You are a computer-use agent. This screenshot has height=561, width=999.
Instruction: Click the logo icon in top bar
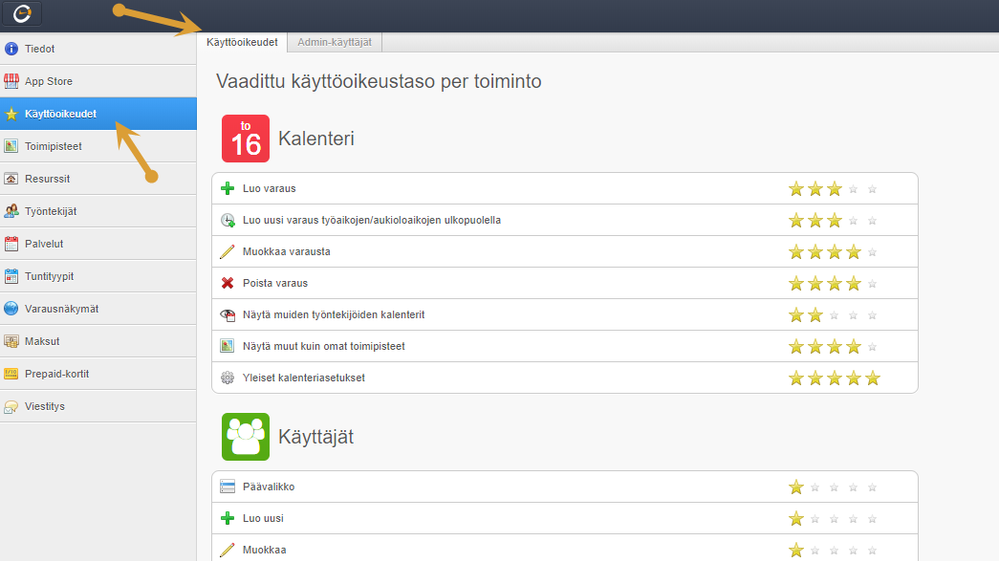point(28,14)
